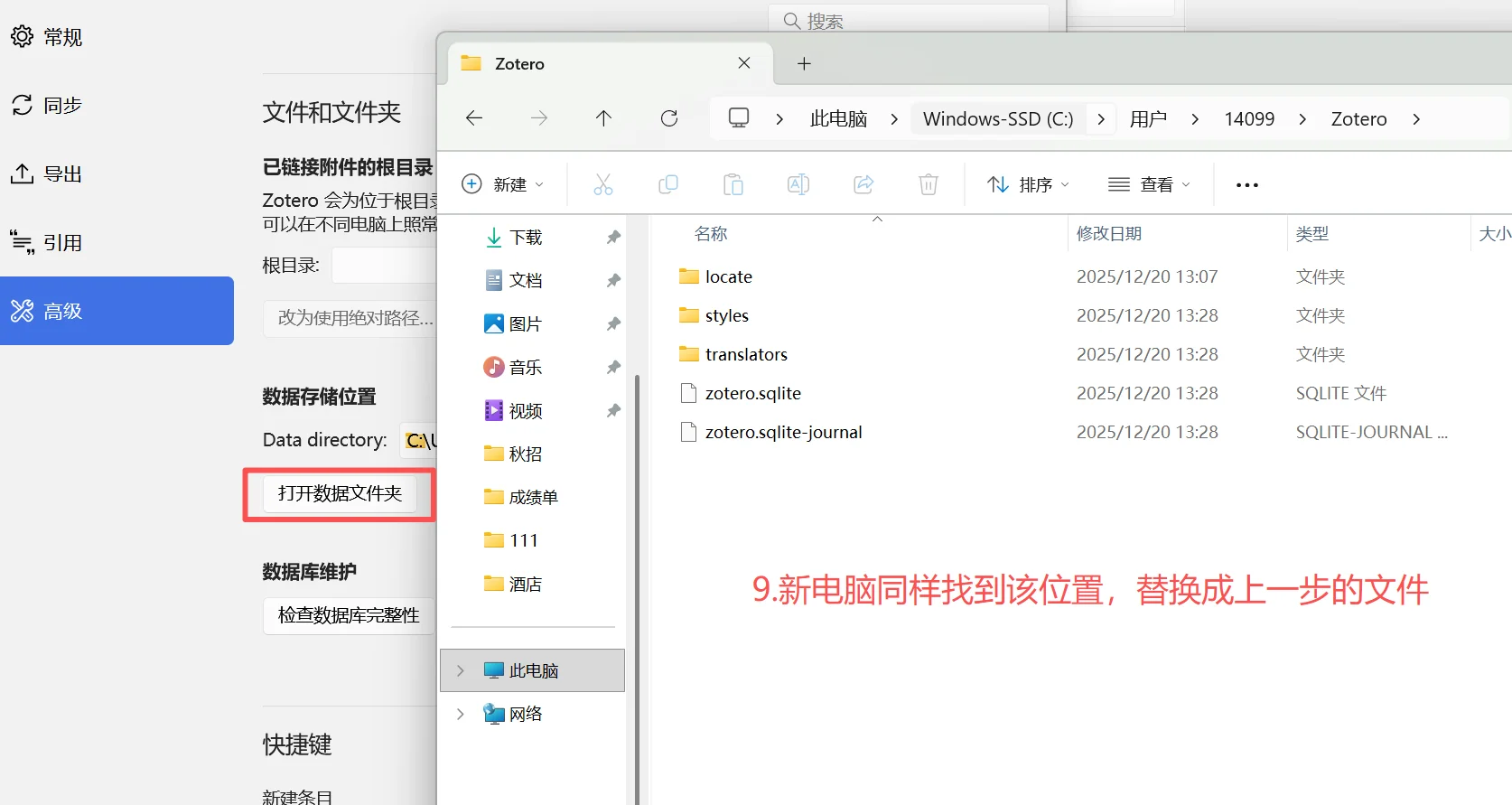
Task: Refresh the Explorer folder view
Action: (669, 118)
